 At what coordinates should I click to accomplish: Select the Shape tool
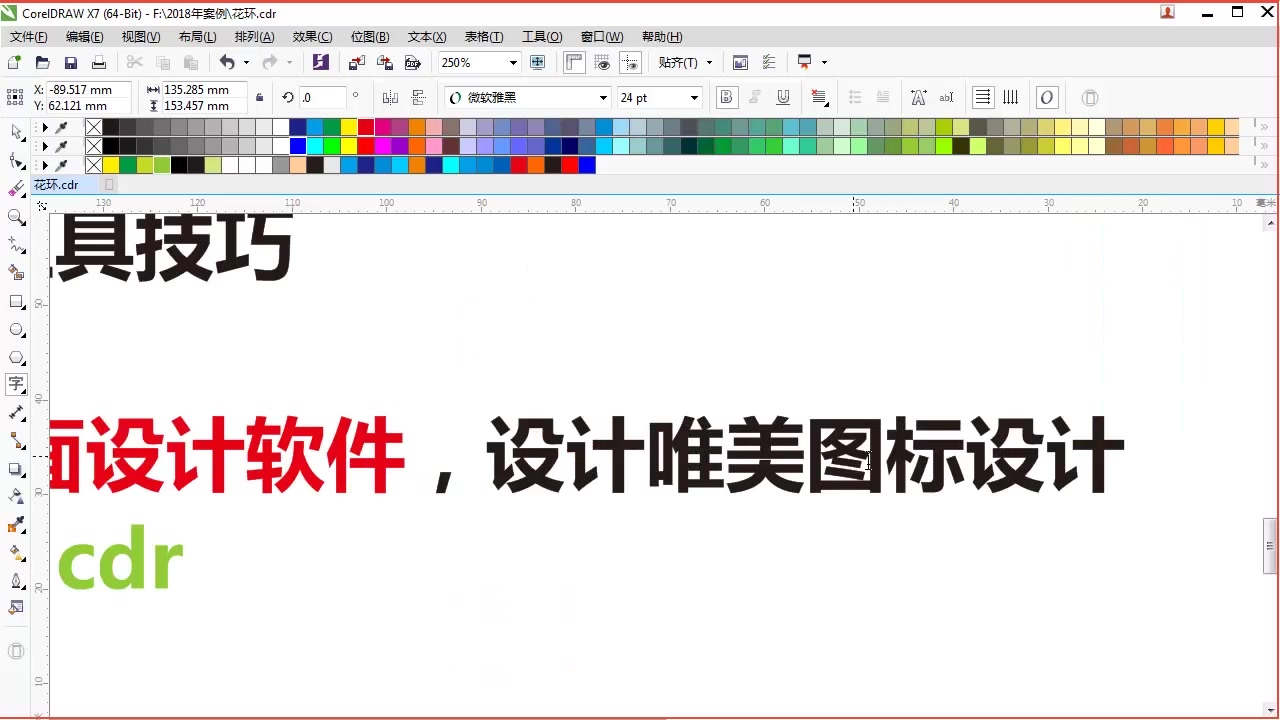pos(15,160)
